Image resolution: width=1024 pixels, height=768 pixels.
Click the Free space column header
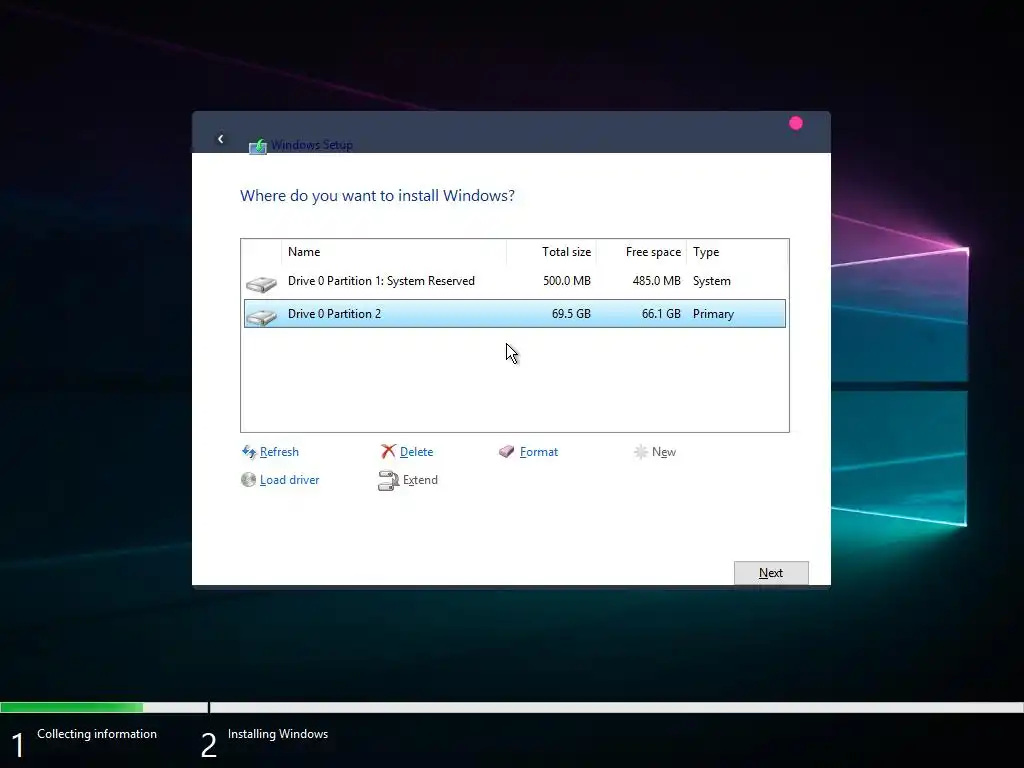641,252
